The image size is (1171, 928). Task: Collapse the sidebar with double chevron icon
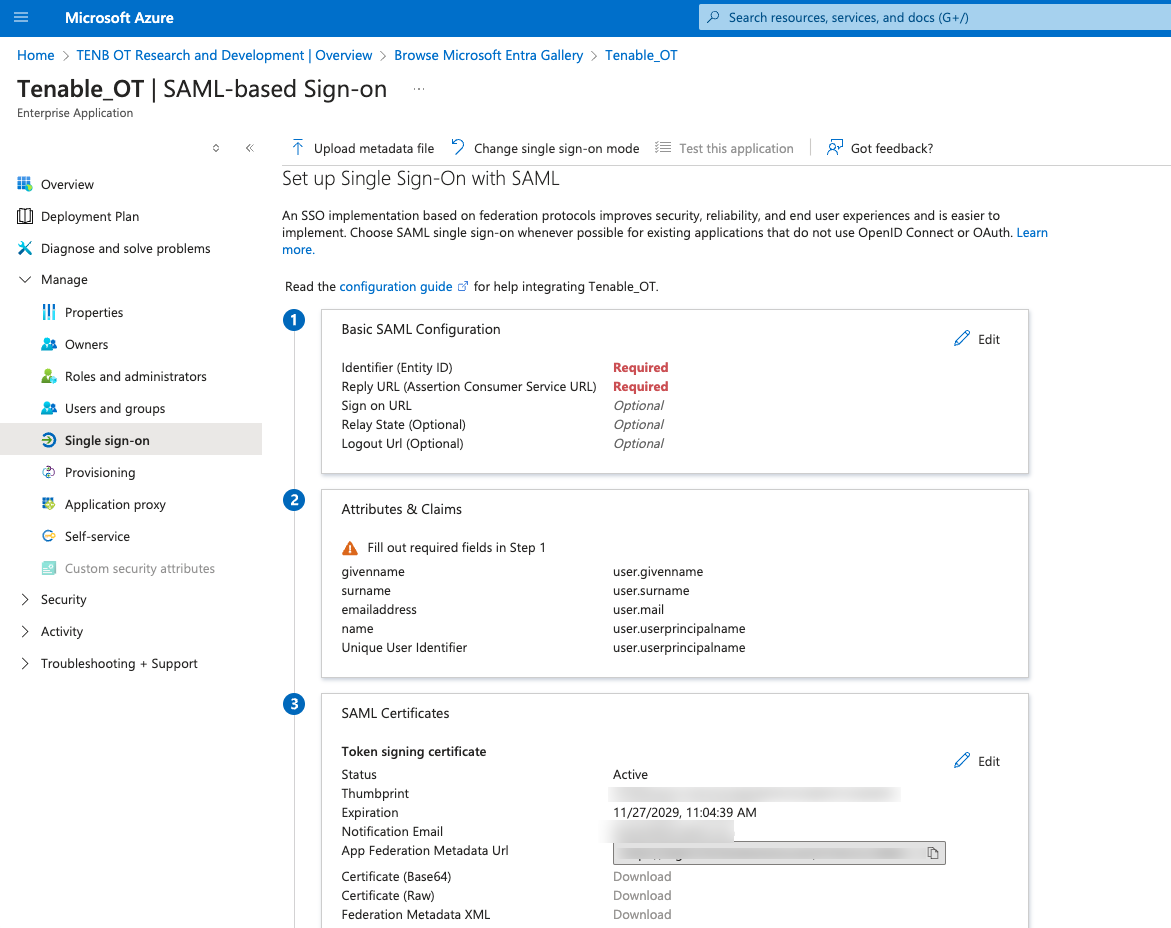click(249, 148)
